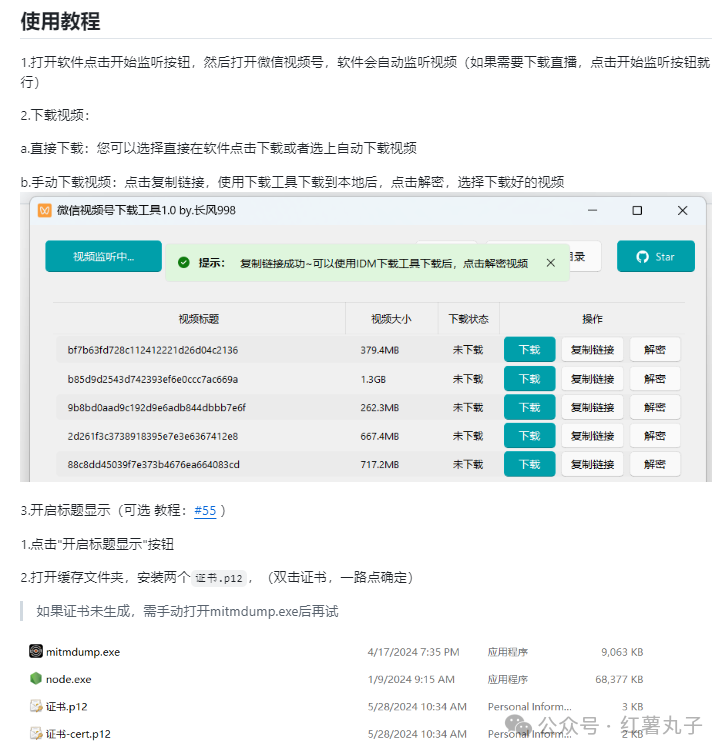
Task: Click the 视频大小 column header
Action: pos(391,319)
